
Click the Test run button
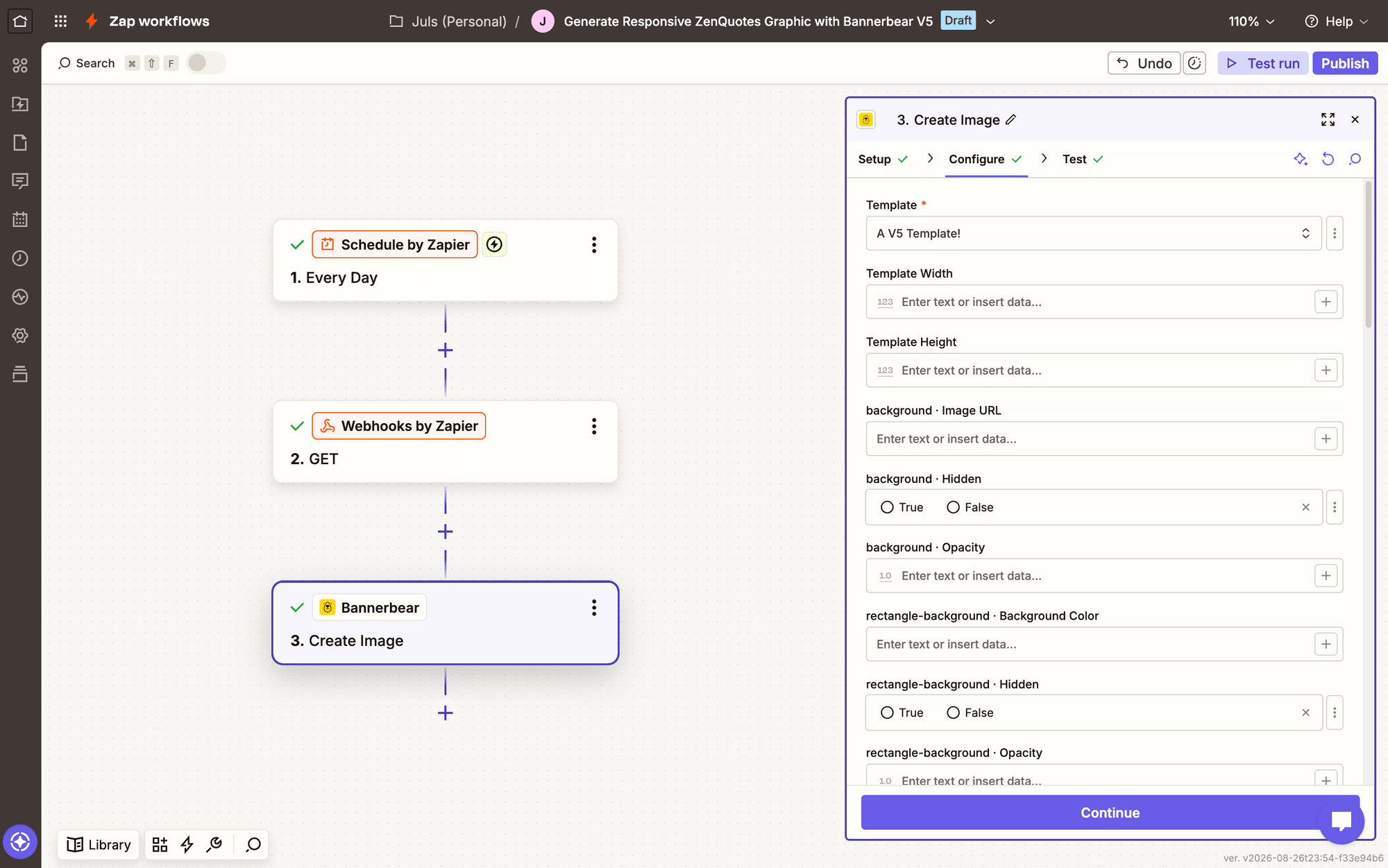[x=1263, y=63]
